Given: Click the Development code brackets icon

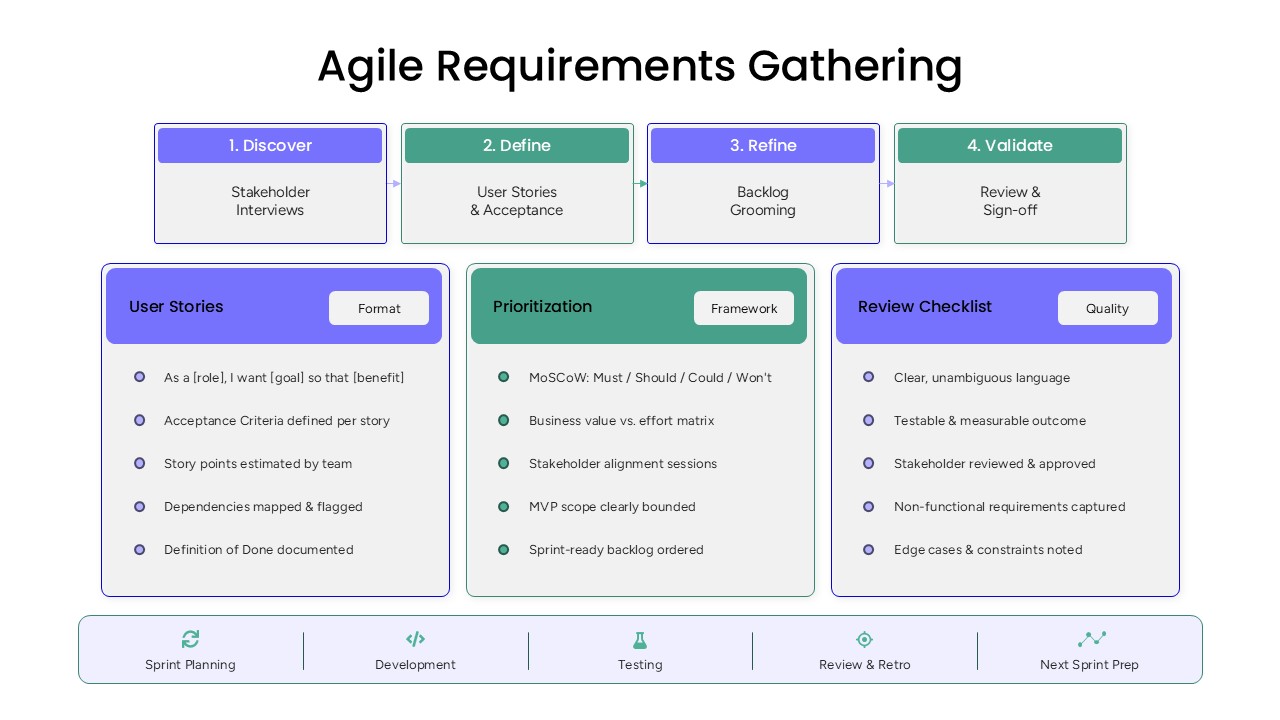Looking at the screenshot, I should (415, 639).
